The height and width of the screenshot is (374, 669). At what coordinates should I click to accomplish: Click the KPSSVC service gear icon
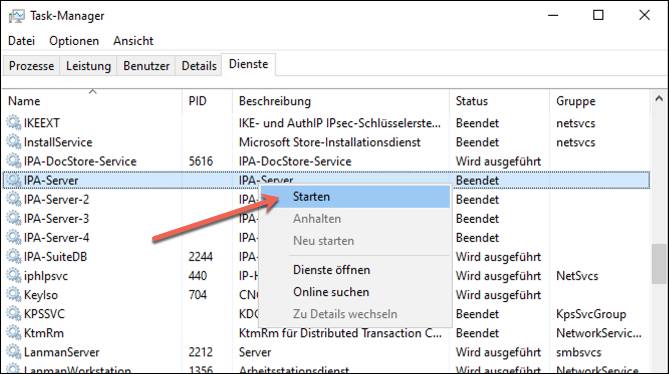14,314
